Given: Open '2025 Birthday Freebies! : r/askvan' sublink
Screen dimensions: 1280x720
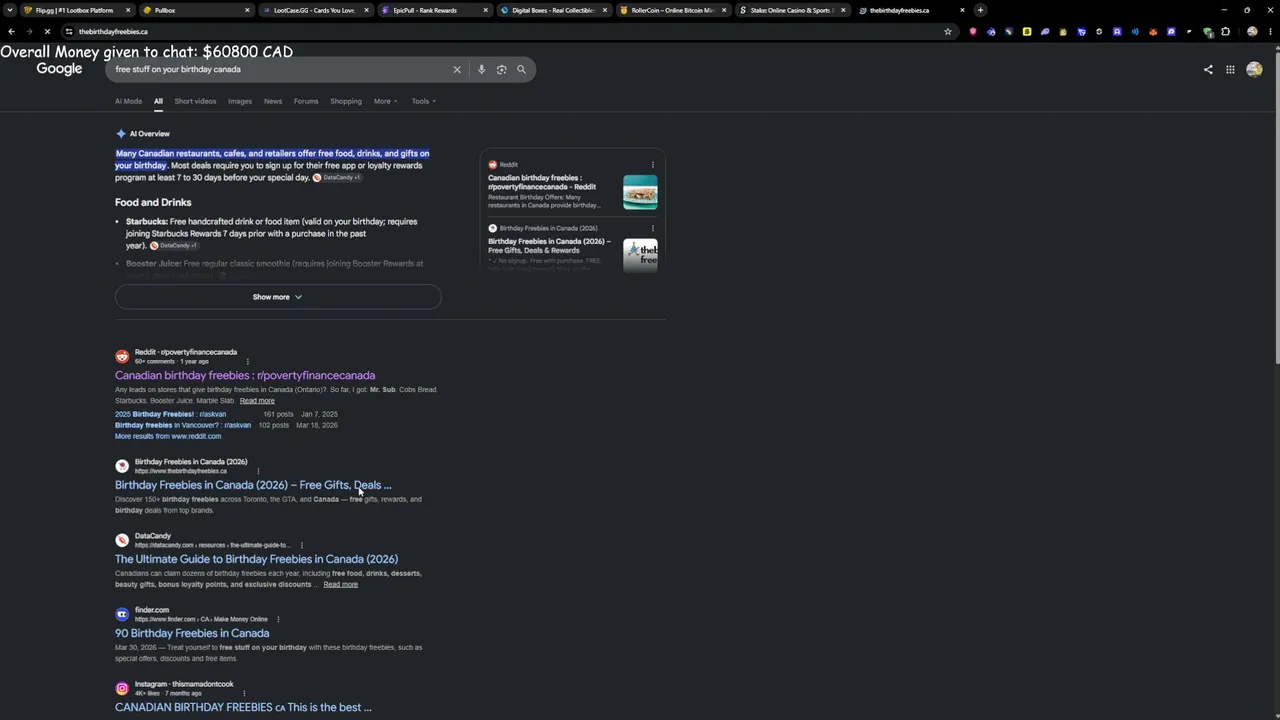Looking at the screenshot, I should [x=170, y=414].
